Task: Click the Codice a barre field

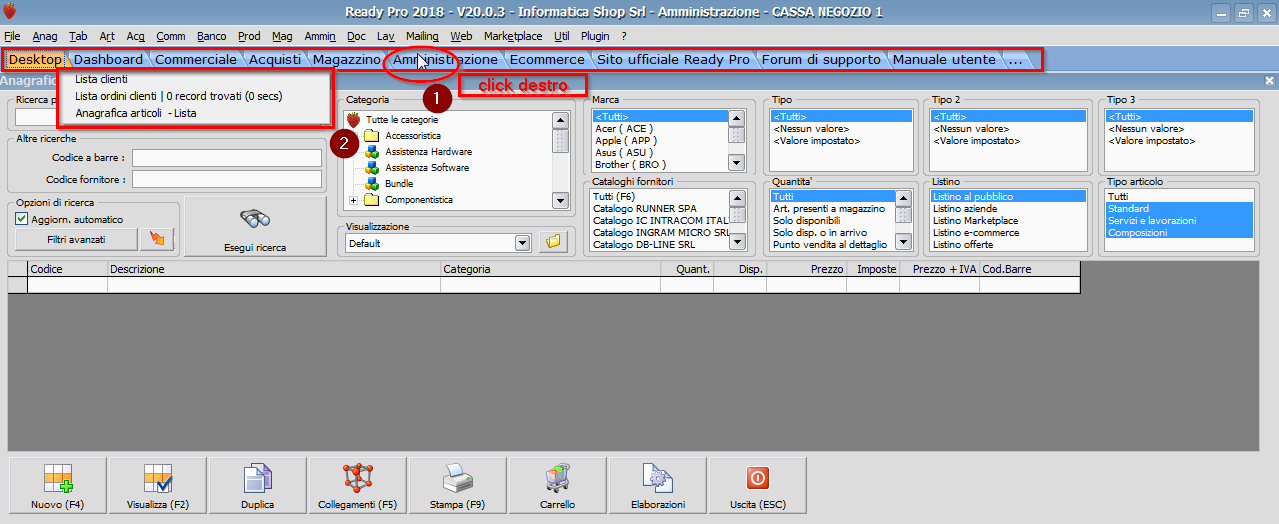Action: coord(226,157)
